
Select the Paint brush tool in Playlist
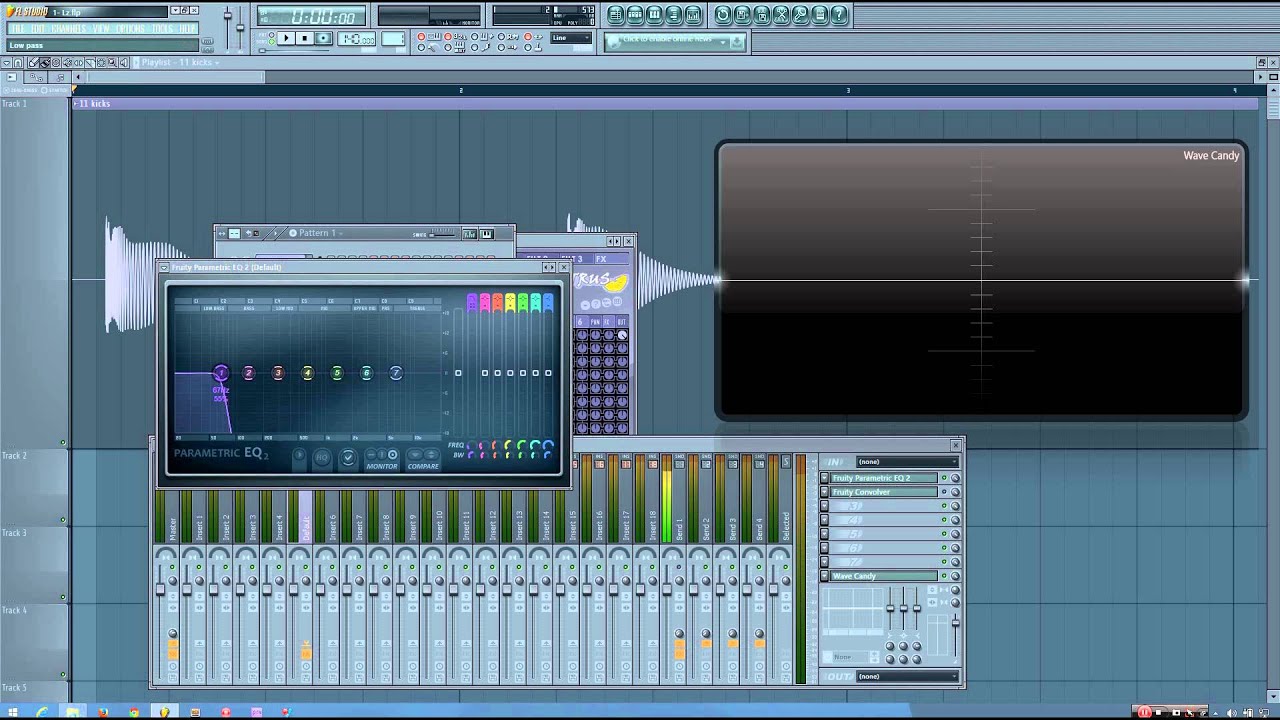(44, 62)
